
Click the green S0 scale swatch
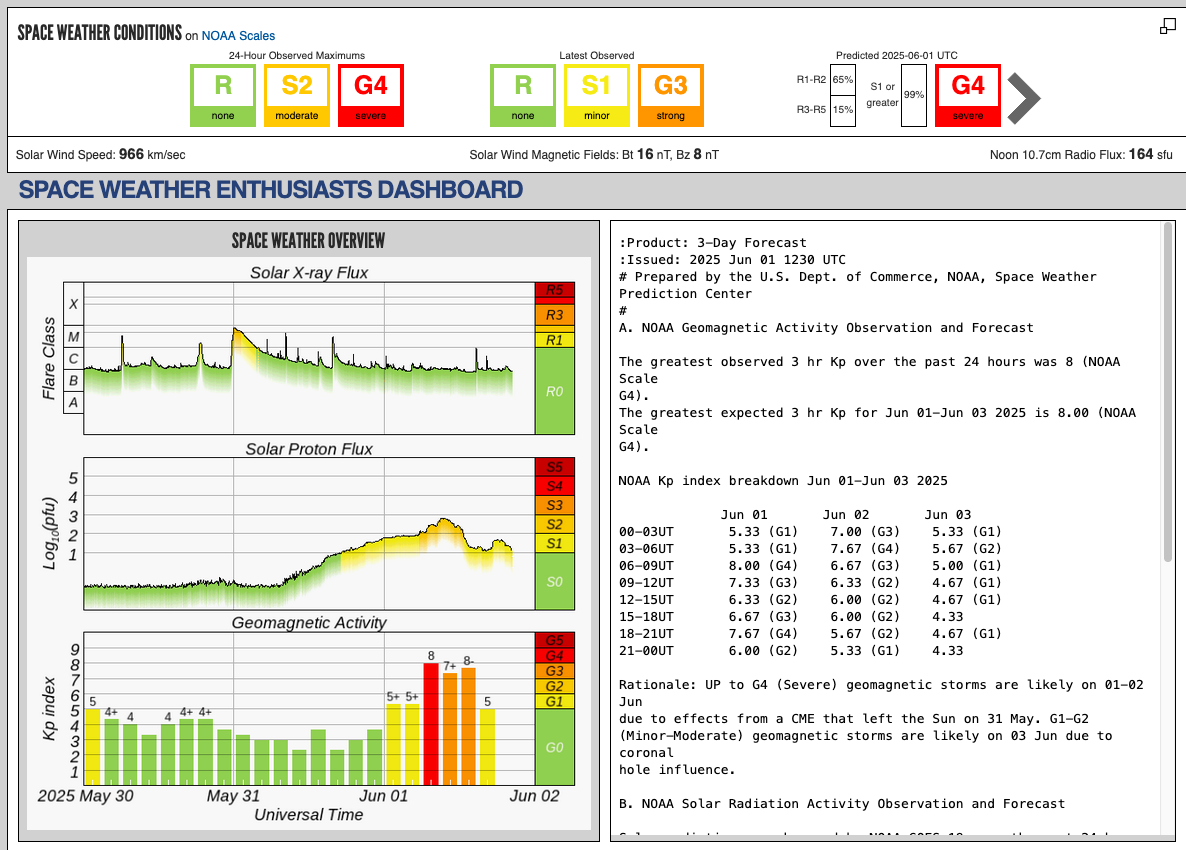[554, 581]
